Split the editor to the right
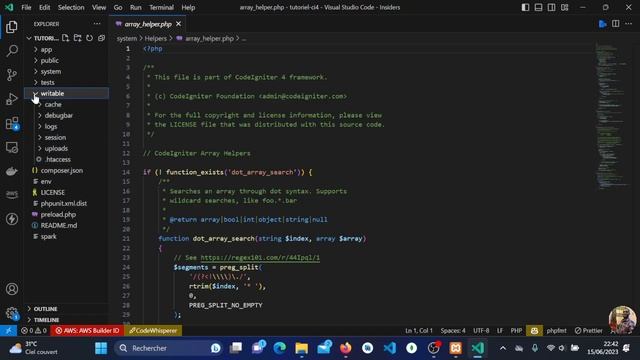Screen dimensions: 640x360 pyautogui.click(x=616, y=24)
